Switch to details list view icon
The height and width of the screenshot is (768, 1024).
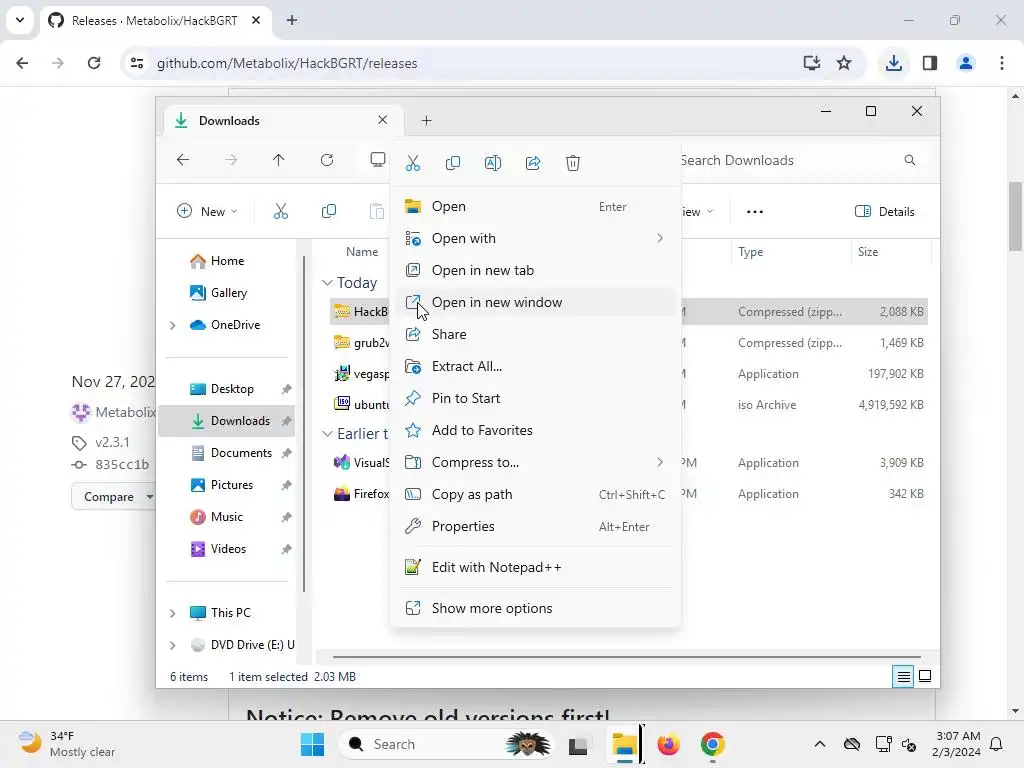(x=903, y=677)
